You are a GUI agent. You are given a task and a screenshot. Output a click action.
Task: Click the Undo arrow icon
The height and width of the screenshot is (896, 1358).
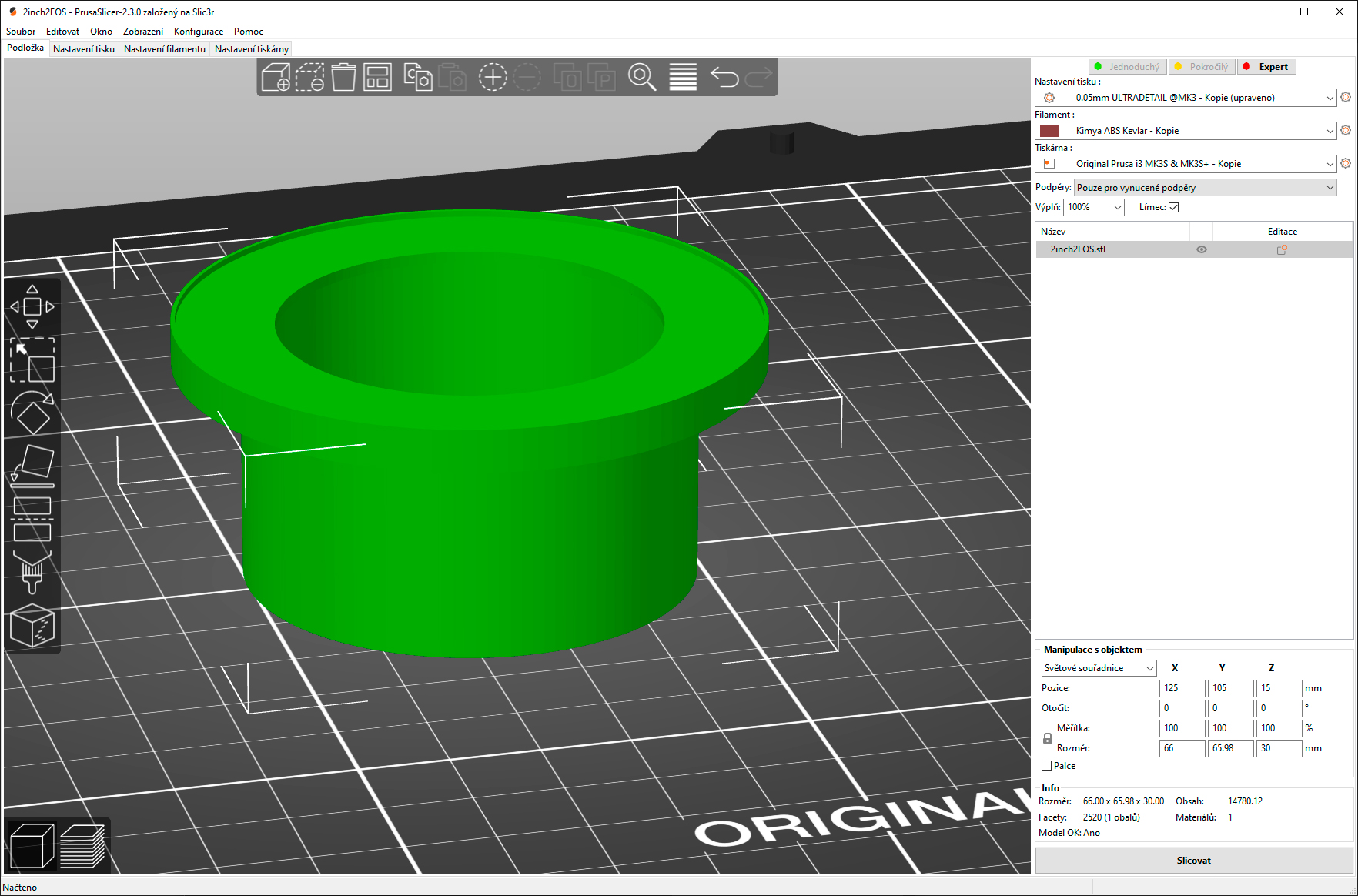click(x=724, y=78)
